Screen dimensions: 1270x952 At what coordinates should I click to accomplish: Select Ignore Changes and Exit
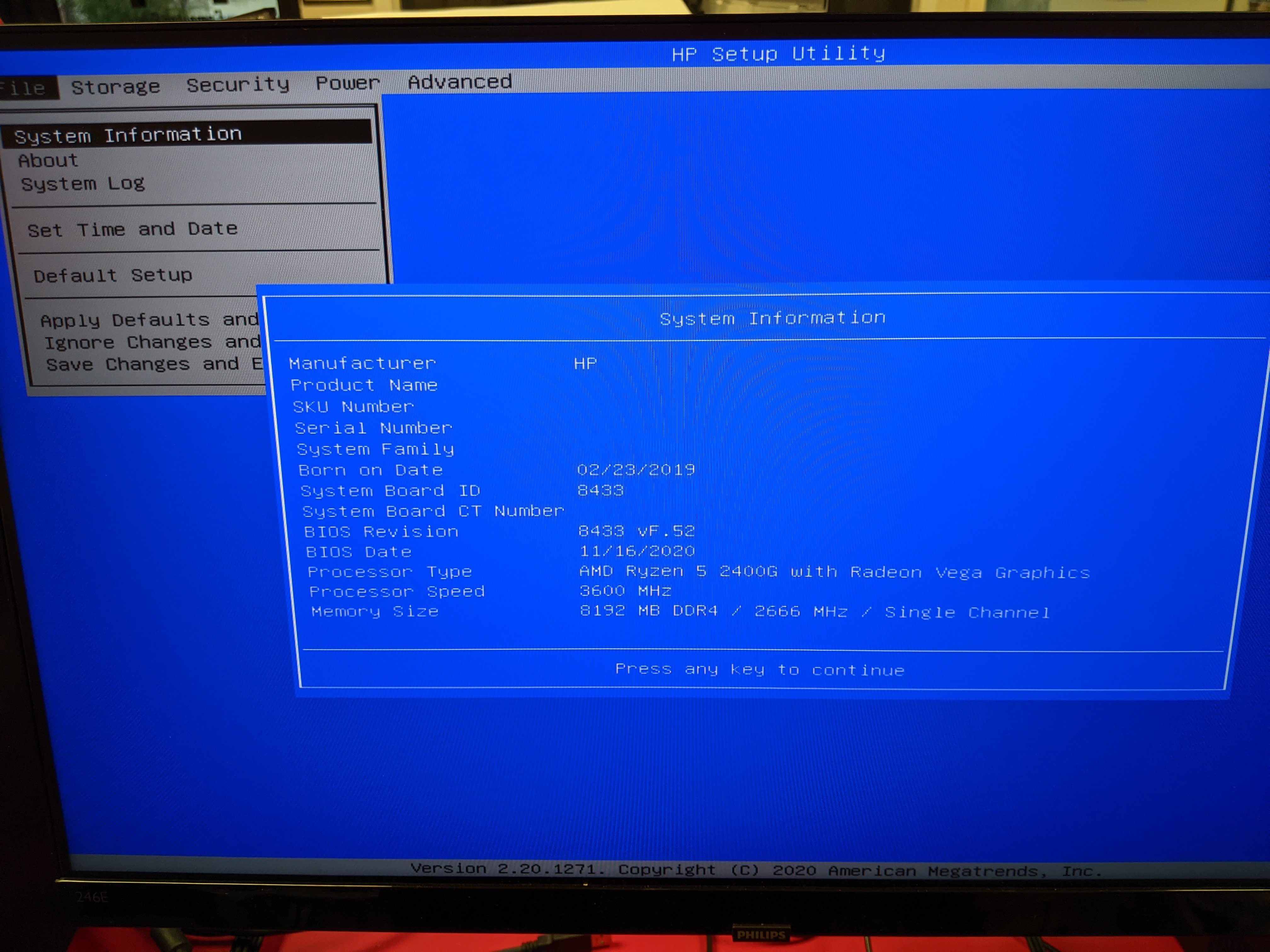(153, 343)
